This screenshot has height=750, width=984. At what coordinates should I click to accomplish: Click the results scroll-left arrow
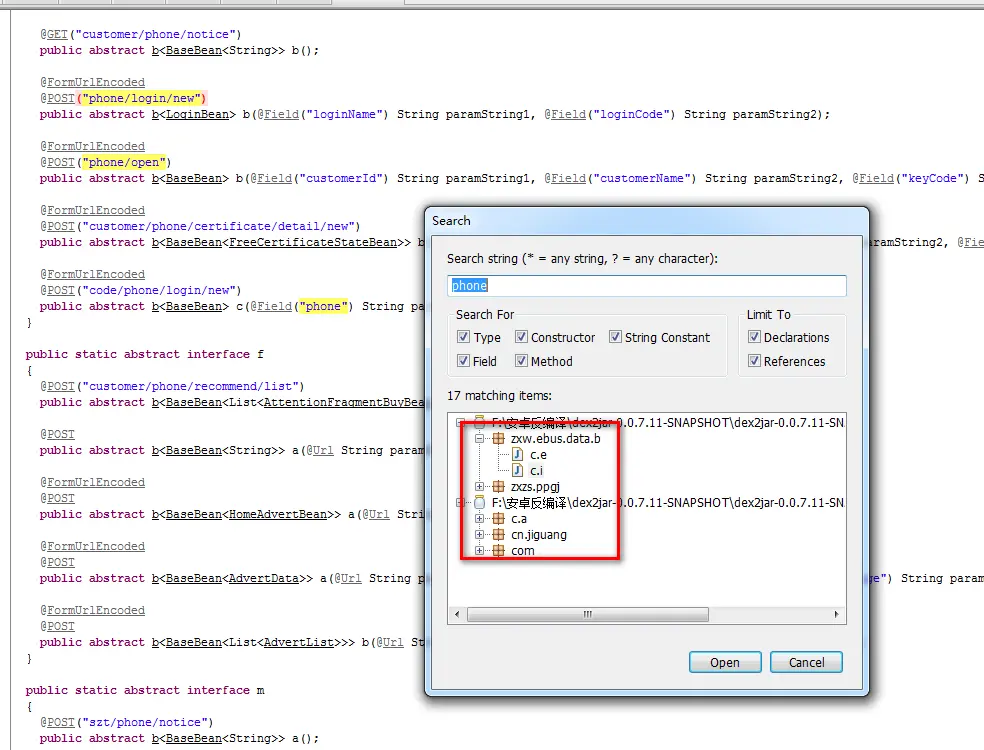pos(457,614)
